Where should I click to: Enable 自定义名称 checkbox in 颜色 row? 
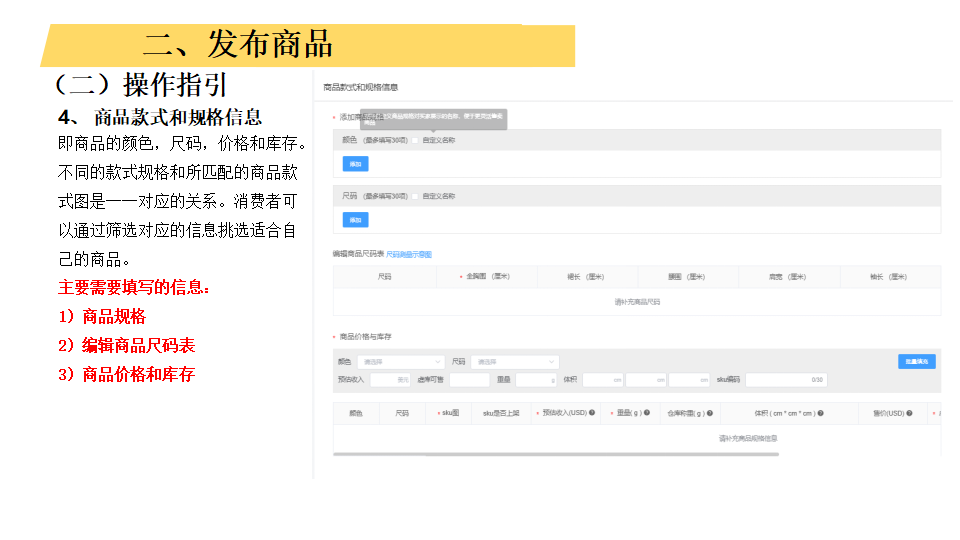416,140
